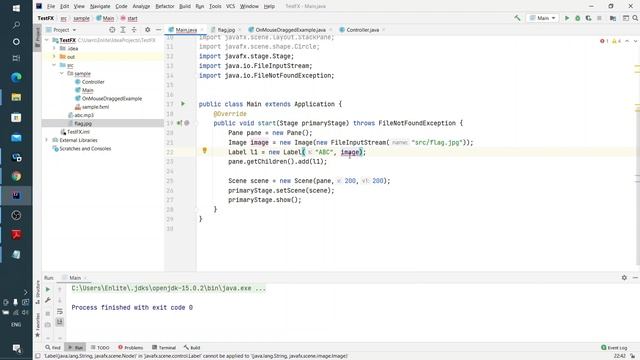Toggle the Project tool window stripe button
The height and width of the screenshot is (360, 640).
pos(38,38)
